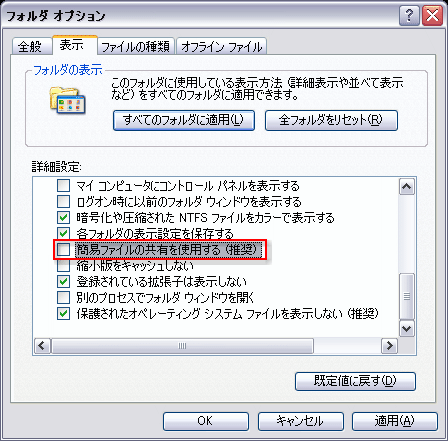Check 縮小版をキャッシュしない option

pyautogui.click(x=63, y=266)
